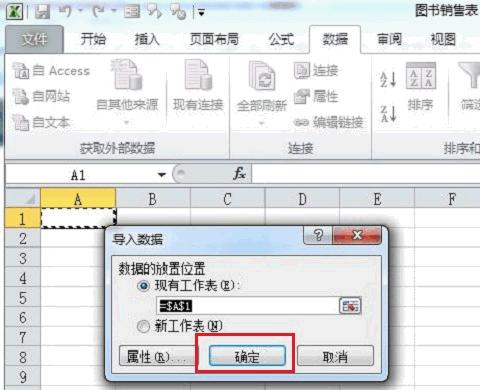The width and height of the screenshot is (480, 390).
Task: Select column B header
Action: pos(153,198)
